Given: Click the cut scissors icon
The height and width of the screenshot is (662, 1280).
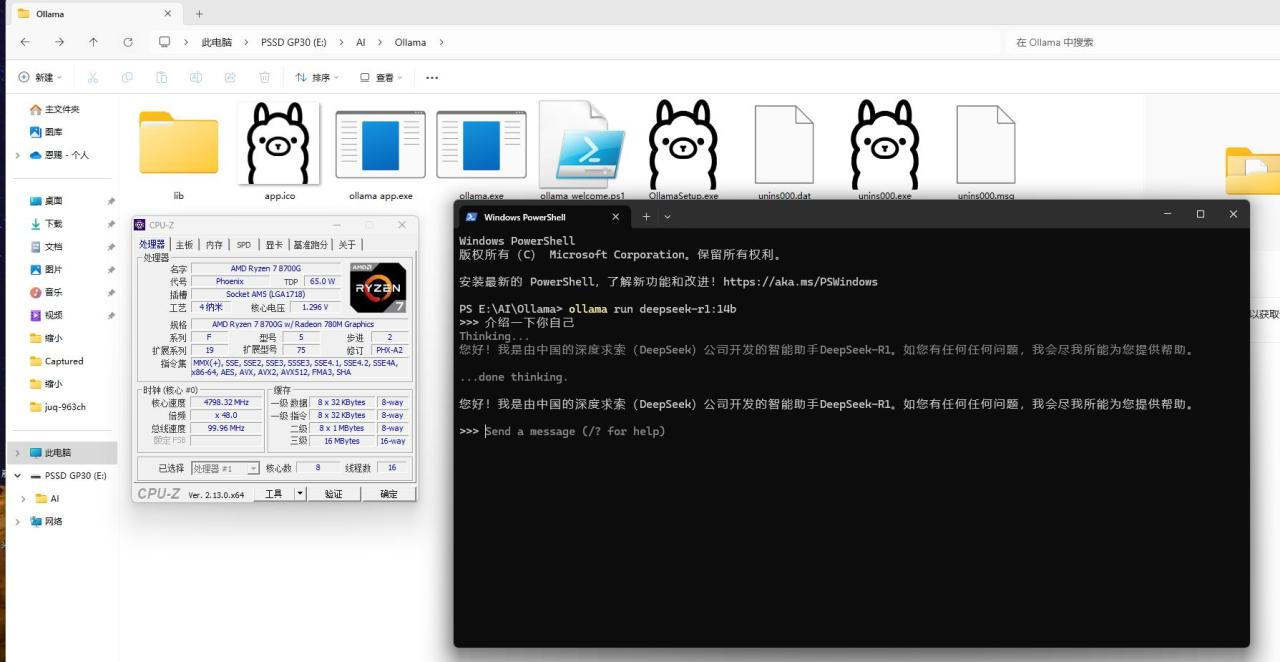Looking at the screenshot, I should [93, 77].
